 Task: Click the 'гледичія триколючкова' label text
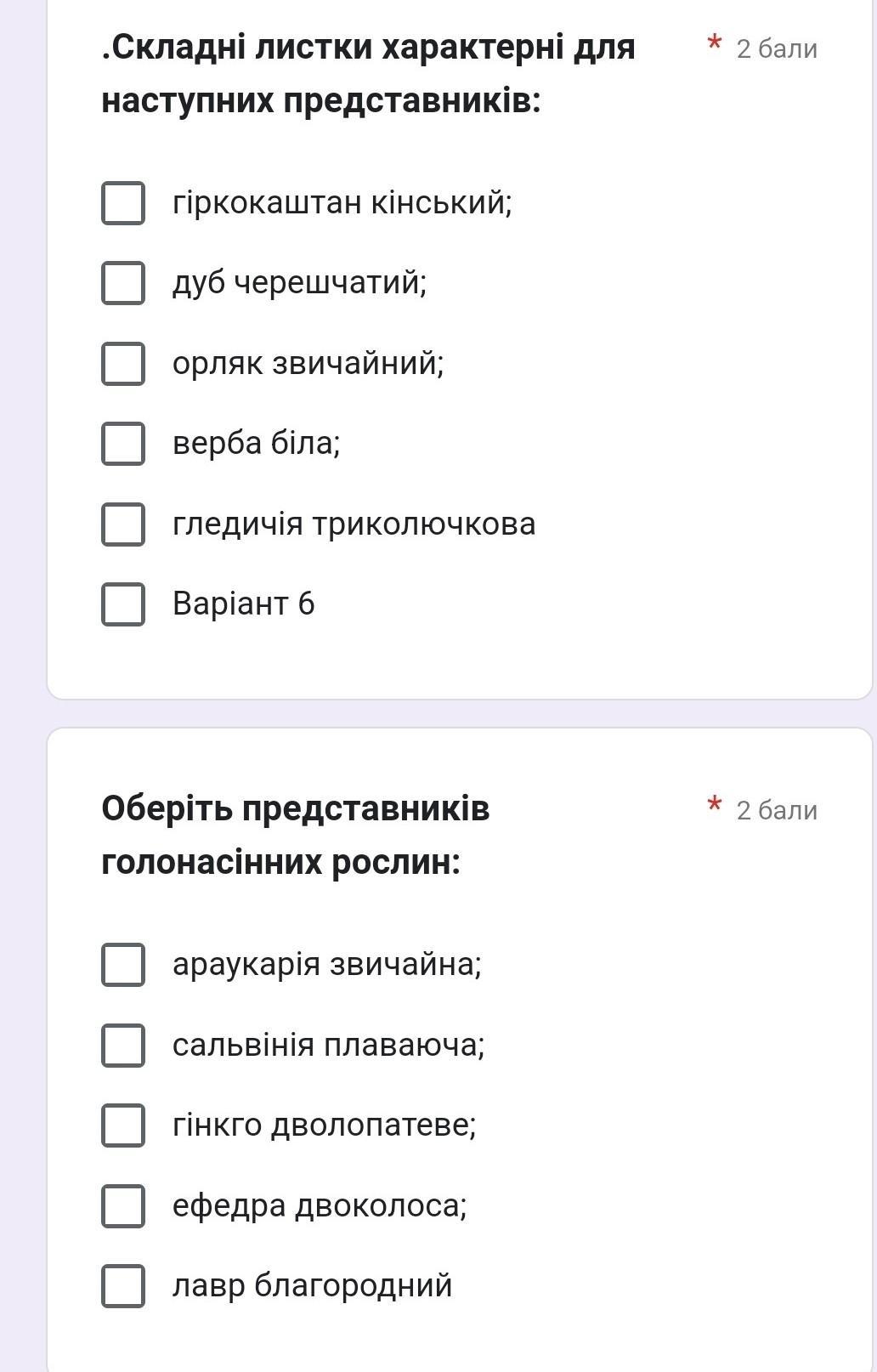[x=354, y=524]
